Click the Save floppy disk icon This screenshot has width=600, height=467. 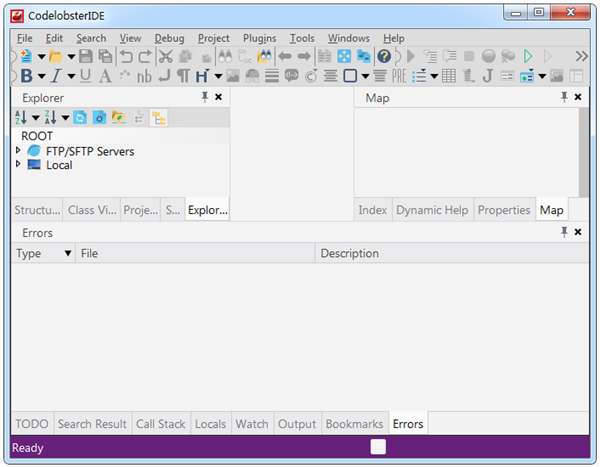click(86, 57)
